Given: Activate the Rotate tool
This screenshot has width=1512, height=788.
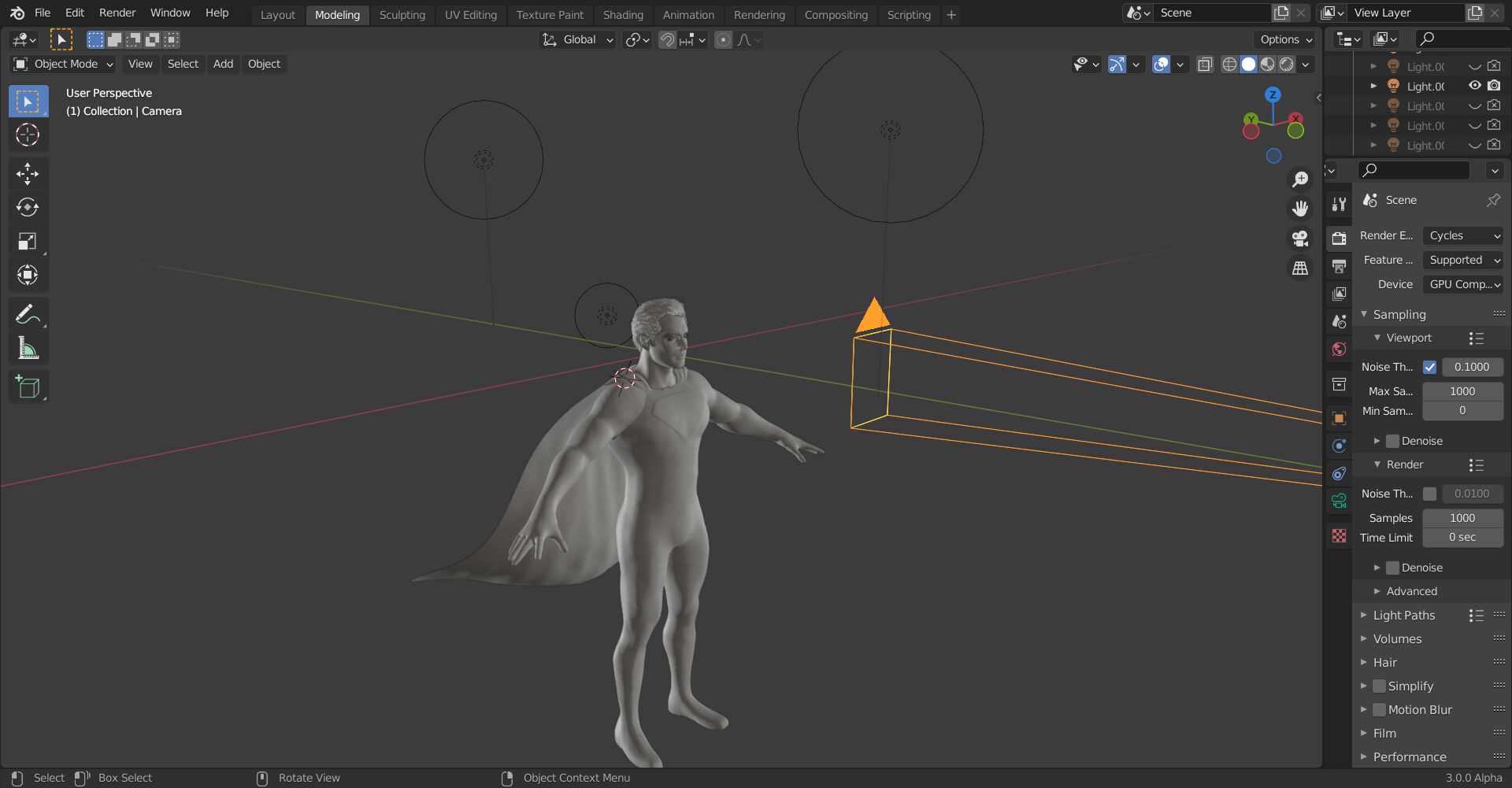Looking at the screenshot, I should (x=28, y=207).
